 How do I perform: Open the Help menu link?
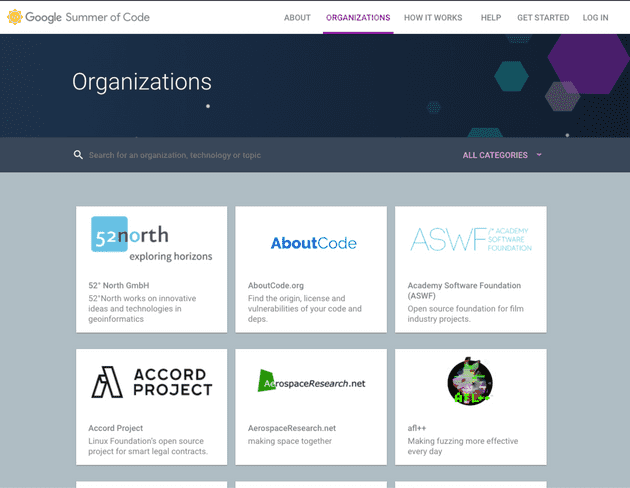point(491,18)
